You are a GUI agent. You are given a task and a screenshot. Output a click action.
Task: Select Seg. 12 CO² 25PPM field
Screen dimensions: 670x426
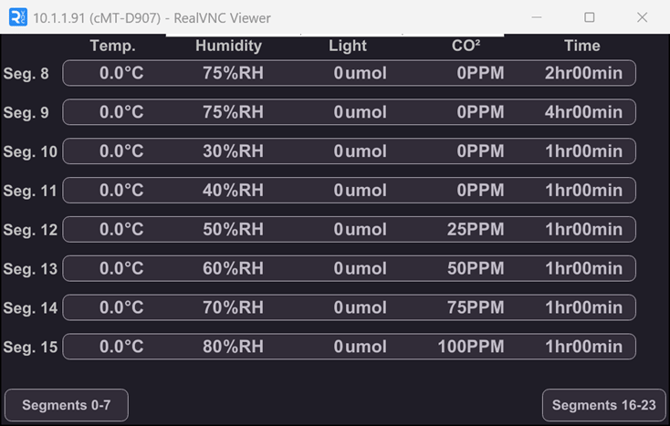pyautogui.click(x=475, y=230)
